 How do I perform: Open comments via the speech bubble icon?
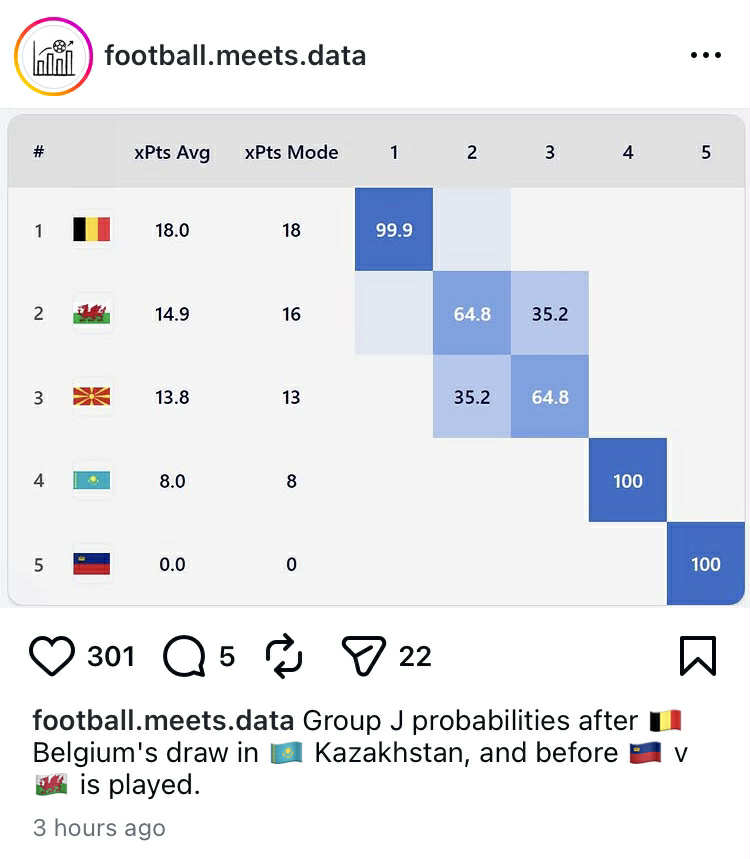(184, 656)
